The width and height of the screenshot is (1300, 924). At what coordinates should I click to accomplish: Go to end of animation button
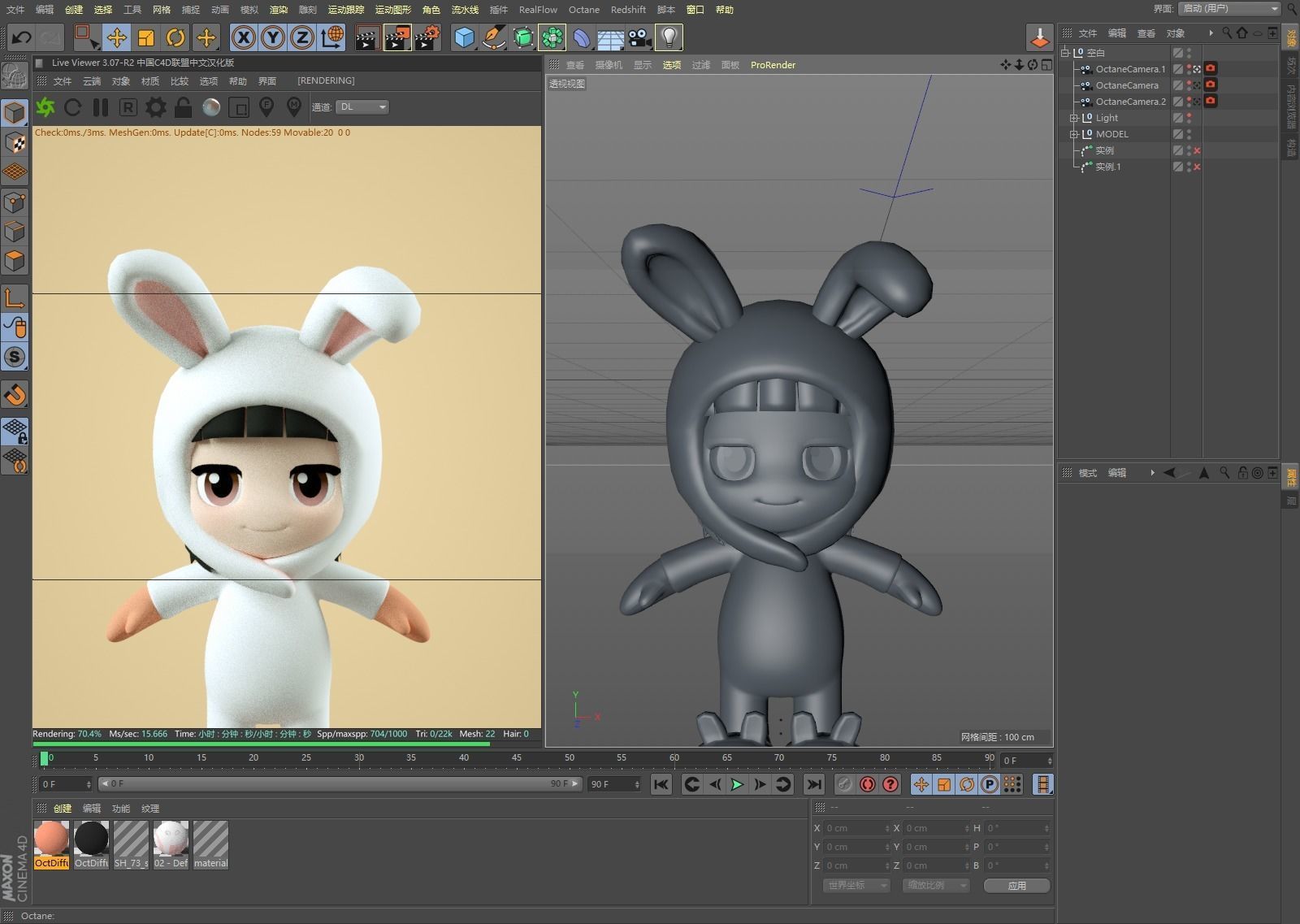pyautogui.click(x=813, y=784)
